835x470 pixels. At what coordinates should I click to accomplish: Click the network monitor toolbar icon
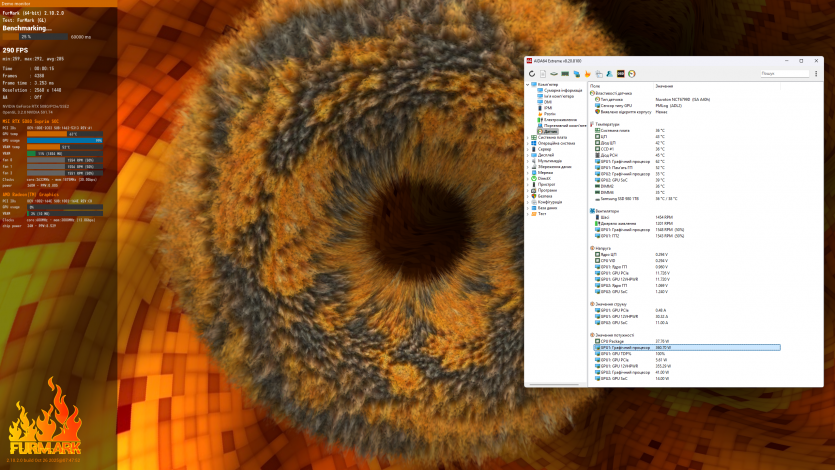tap(576, 73)
